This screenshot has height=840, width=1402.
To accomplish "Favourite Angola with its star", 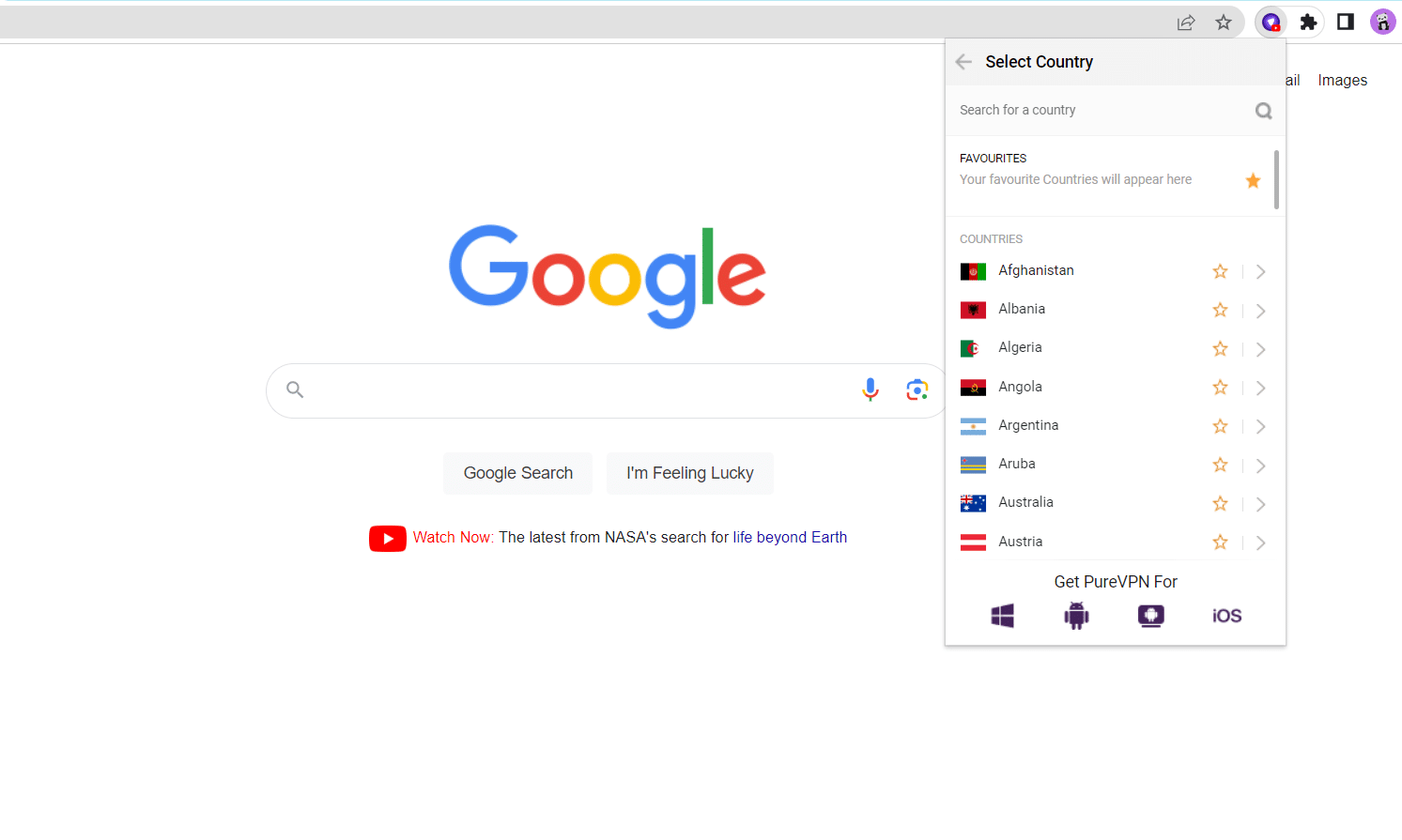I will click(1220, 387).
